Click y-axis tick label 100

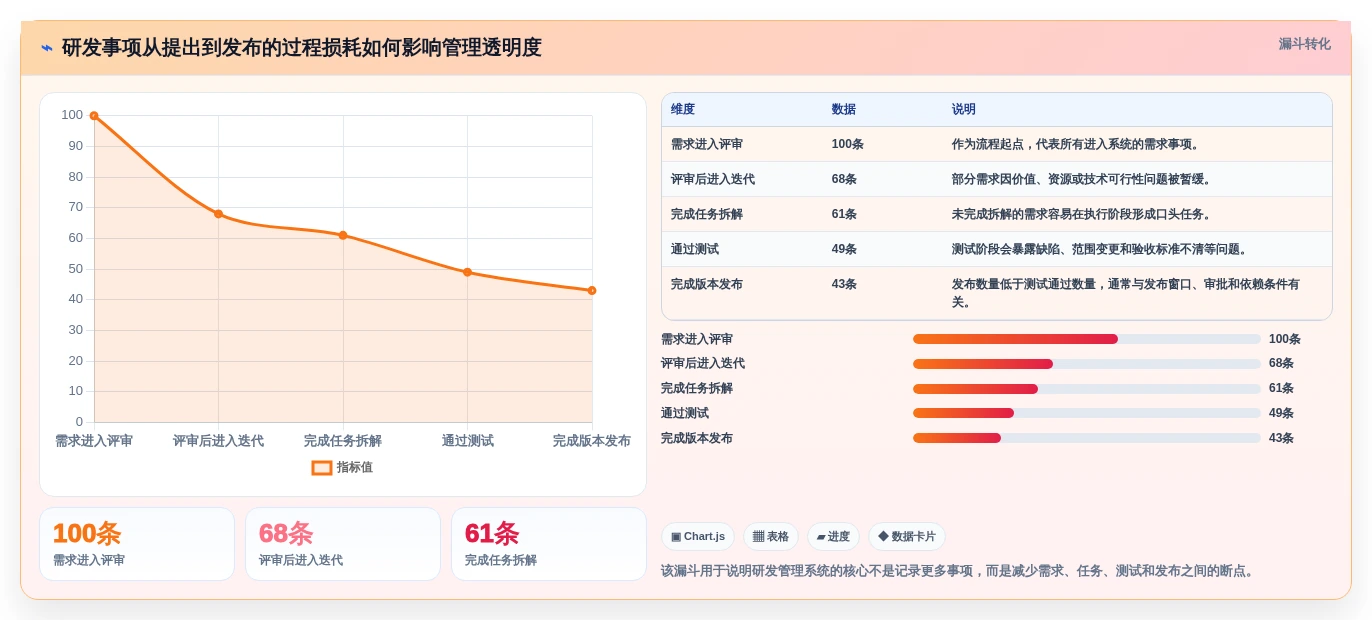pos(72,115)
